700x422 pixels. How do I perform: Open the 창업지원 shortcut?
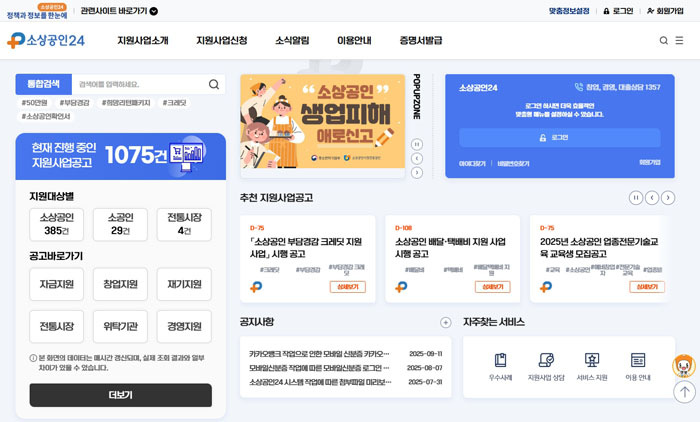pyautogui.click(x=121, y=284)
